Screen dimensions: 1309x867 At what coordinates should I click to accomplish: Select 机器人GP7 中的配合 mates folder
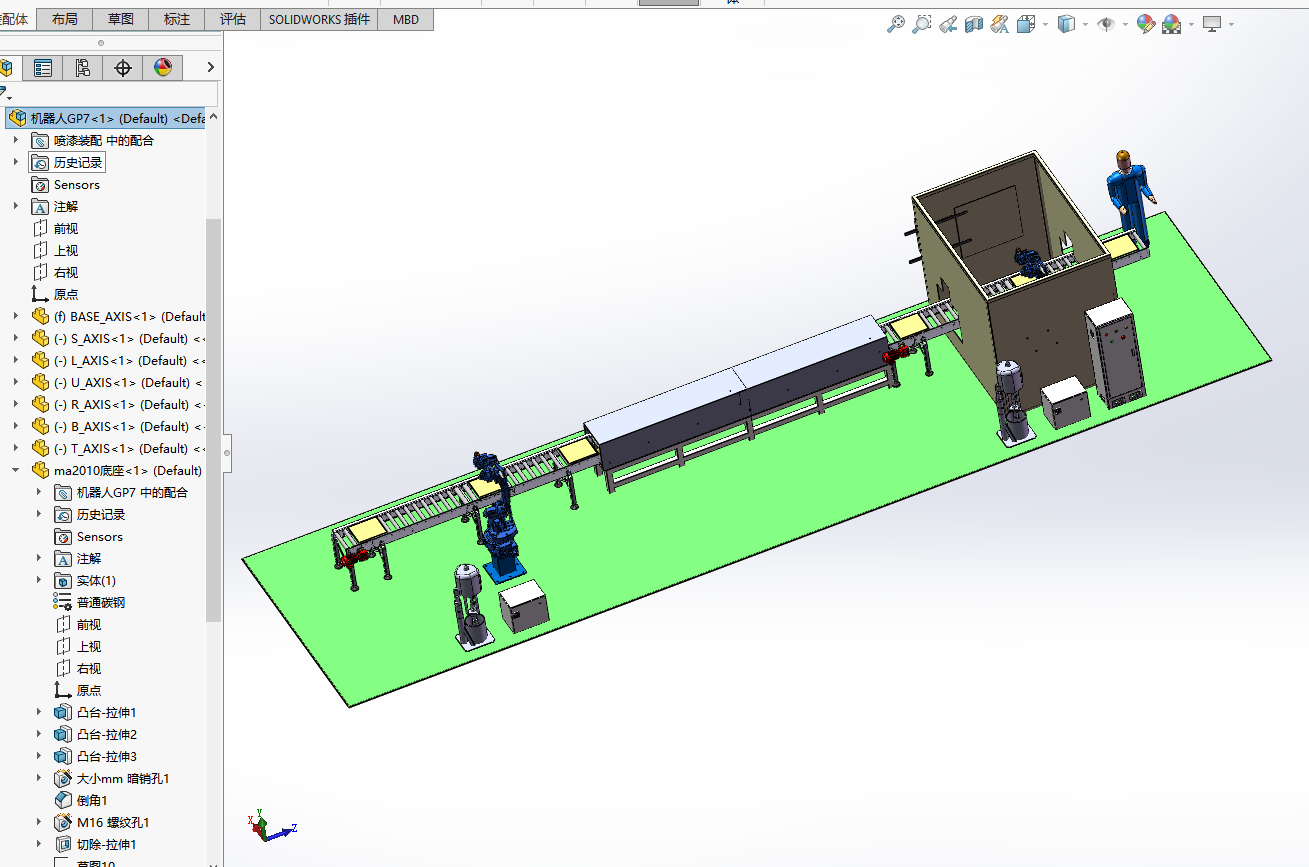(121, 492)
